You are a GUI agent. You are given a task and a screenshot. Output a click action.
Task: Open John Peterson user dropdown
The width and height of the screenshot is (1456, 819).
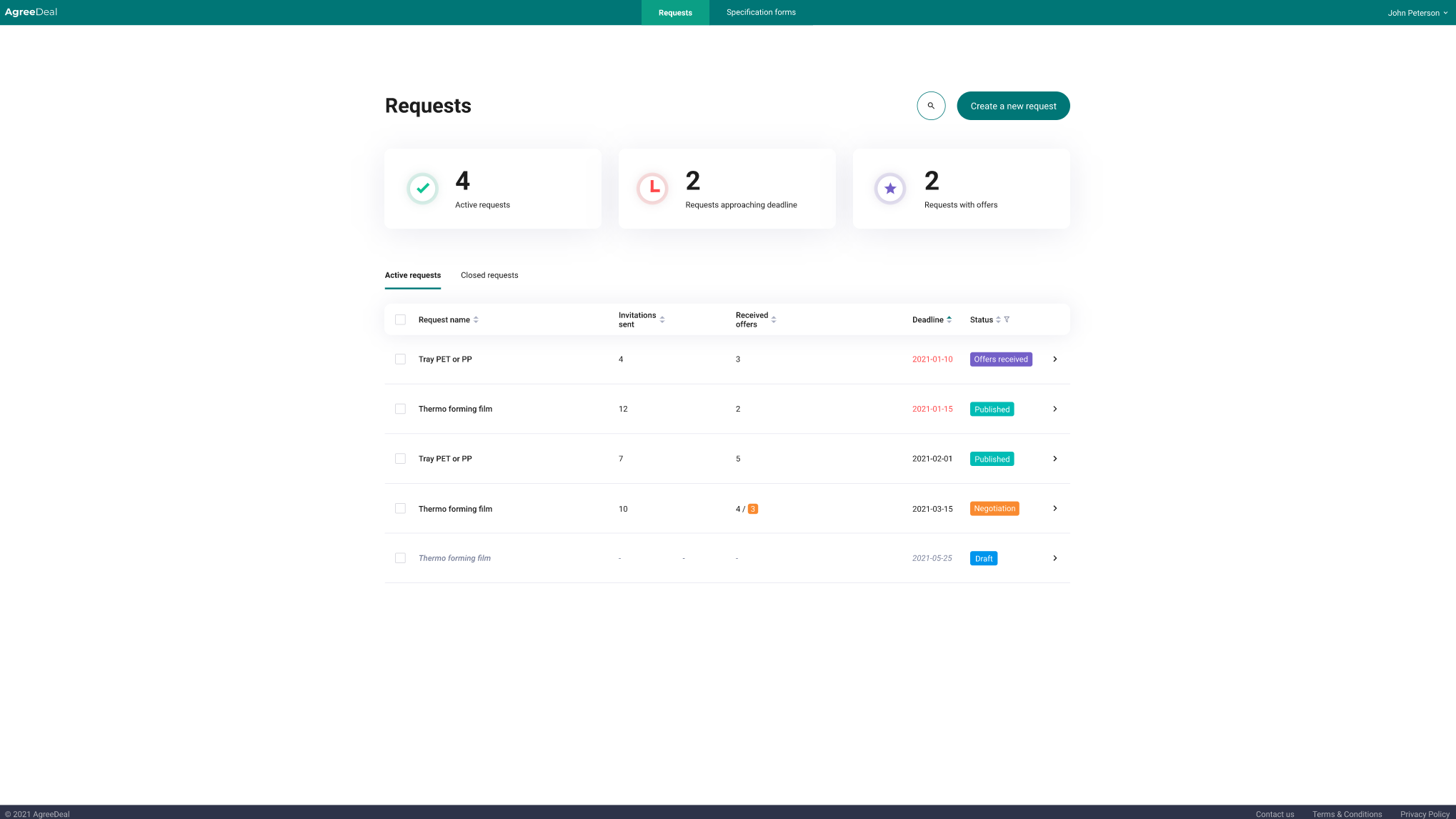pos(1417,13)
